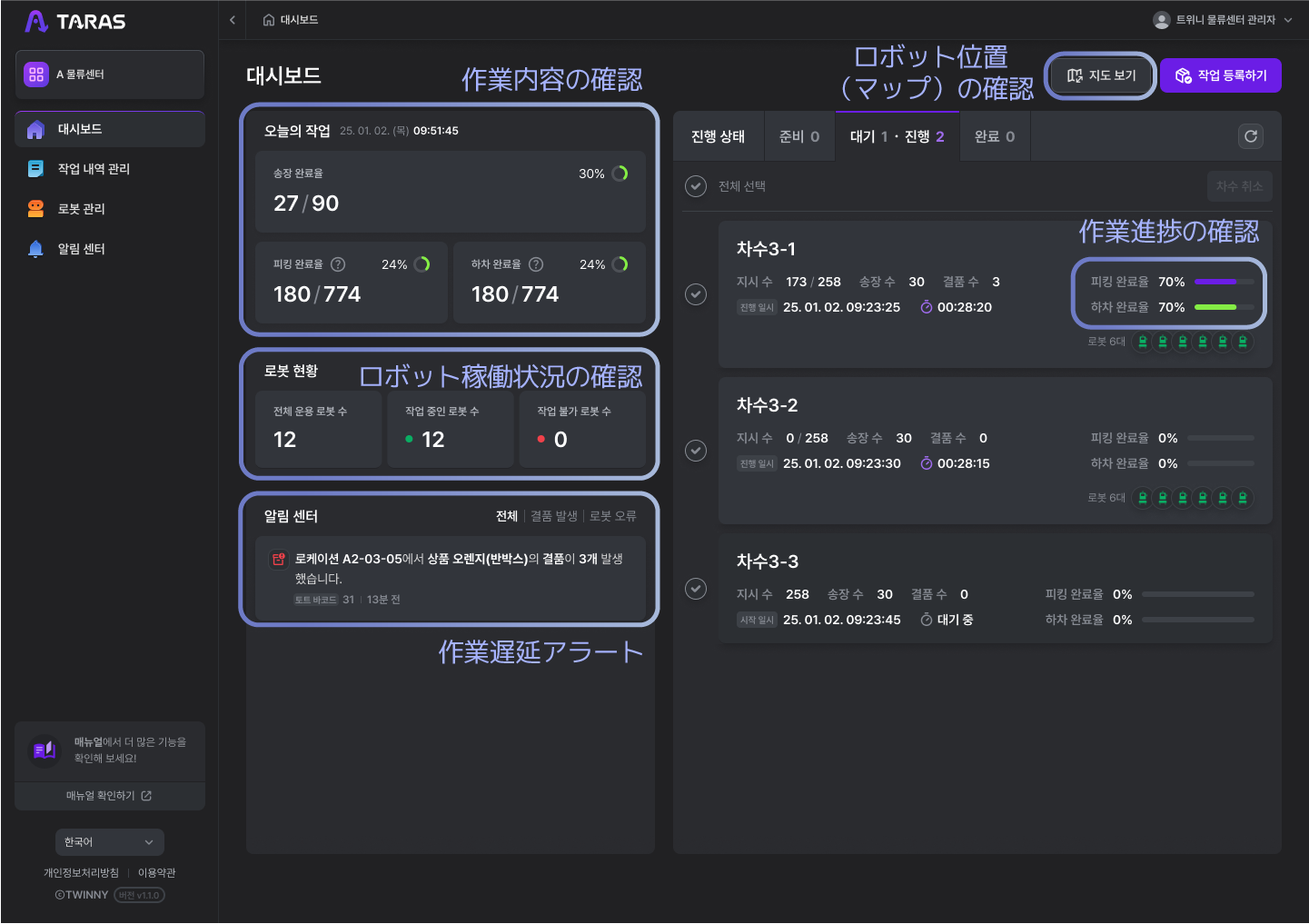This screenshot has height=924, width=1309.
Task: Click the 대기 중 timer icon of 차수3-3
Action: coord(927,620)
